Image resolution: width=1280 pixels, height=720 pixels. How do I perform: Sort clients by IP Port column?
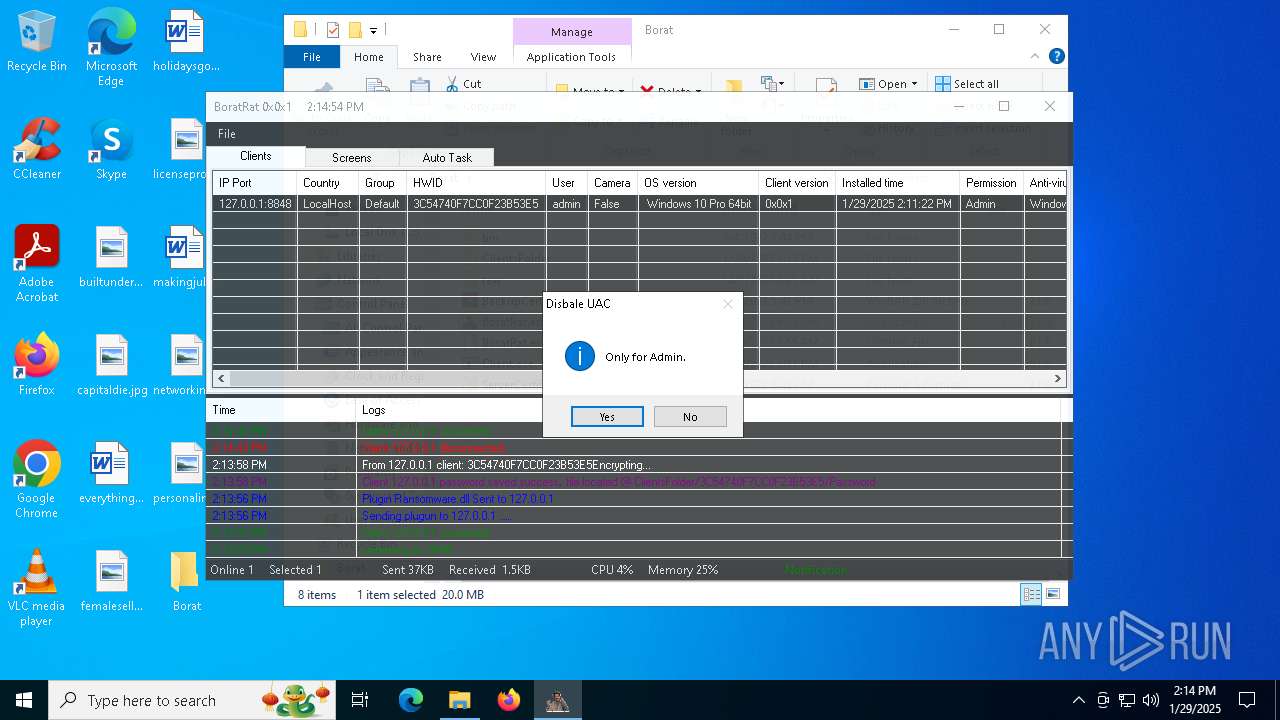click(x=254, y=183)
